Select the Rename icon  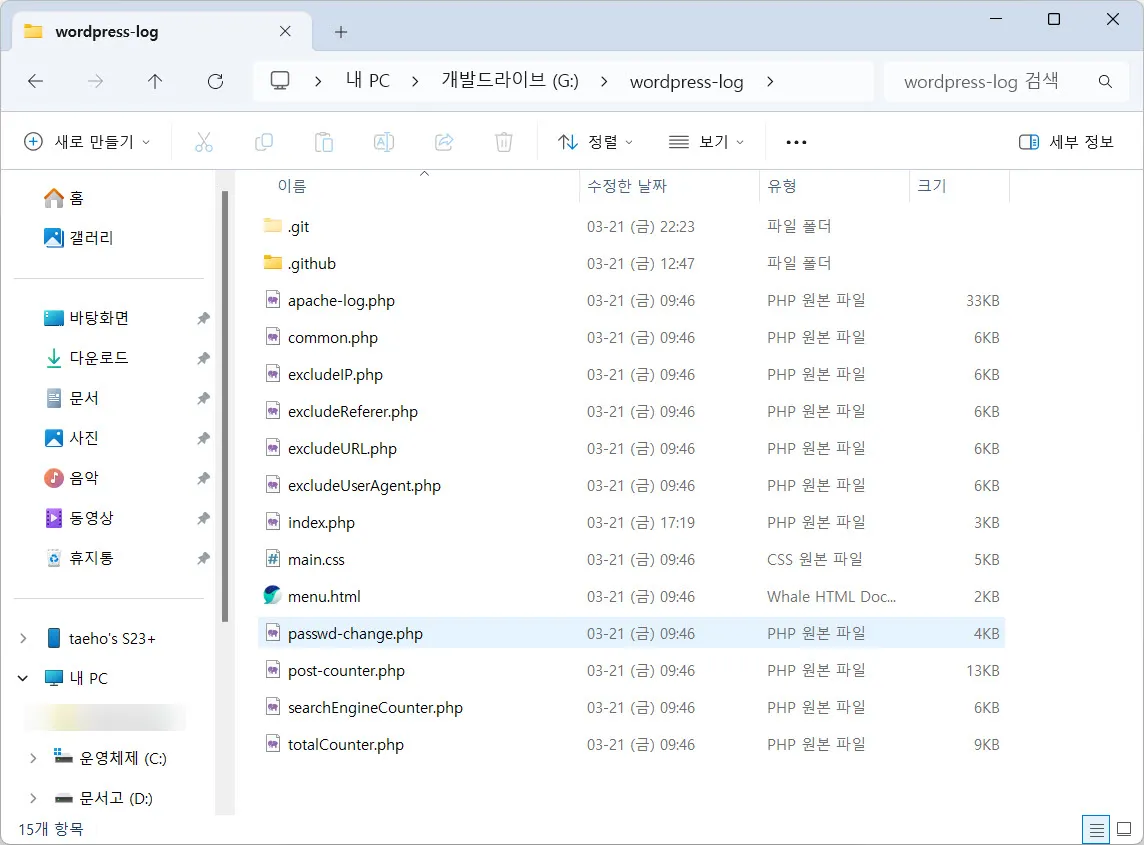pos(383,141)
